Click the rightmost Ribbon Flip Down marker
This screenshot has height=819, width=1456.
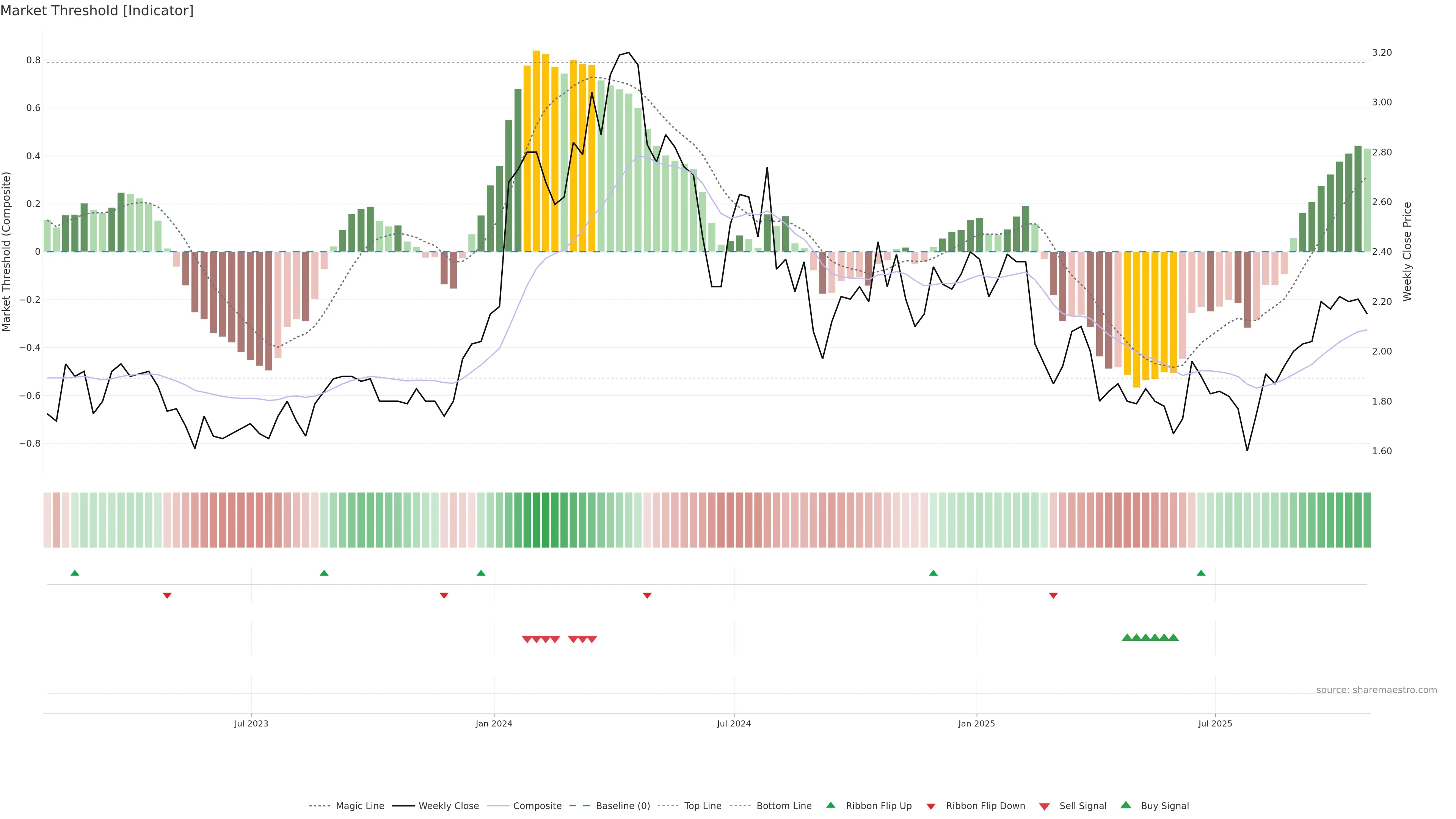tap(1053, 595)
